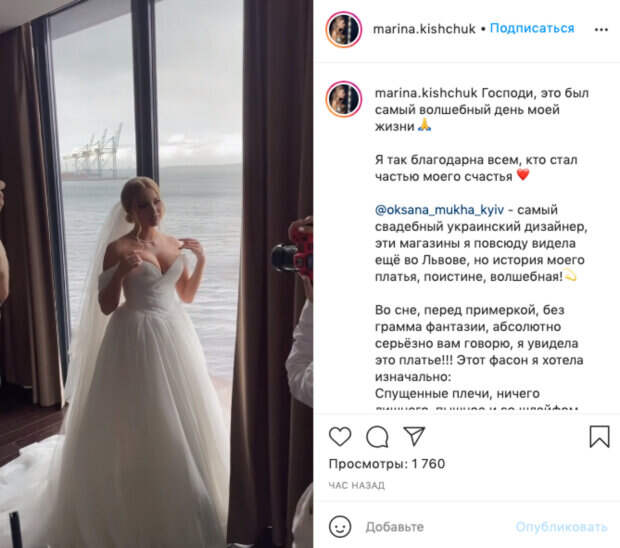
Task: Like the post with the heart icon
Action: 340,437
